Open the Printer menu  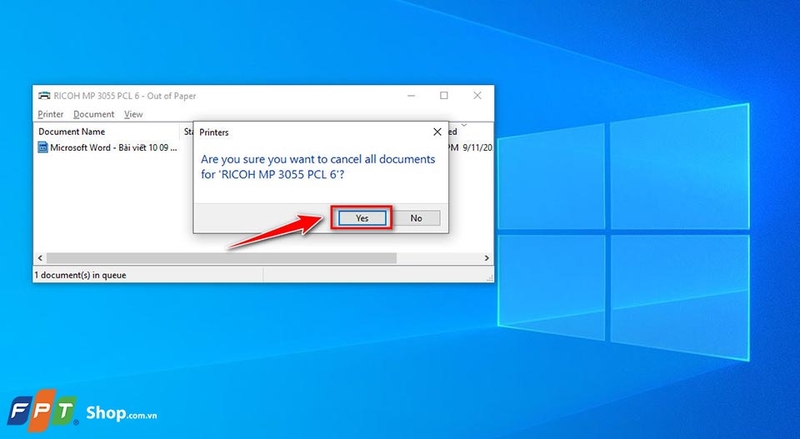(x=51, y=114)
